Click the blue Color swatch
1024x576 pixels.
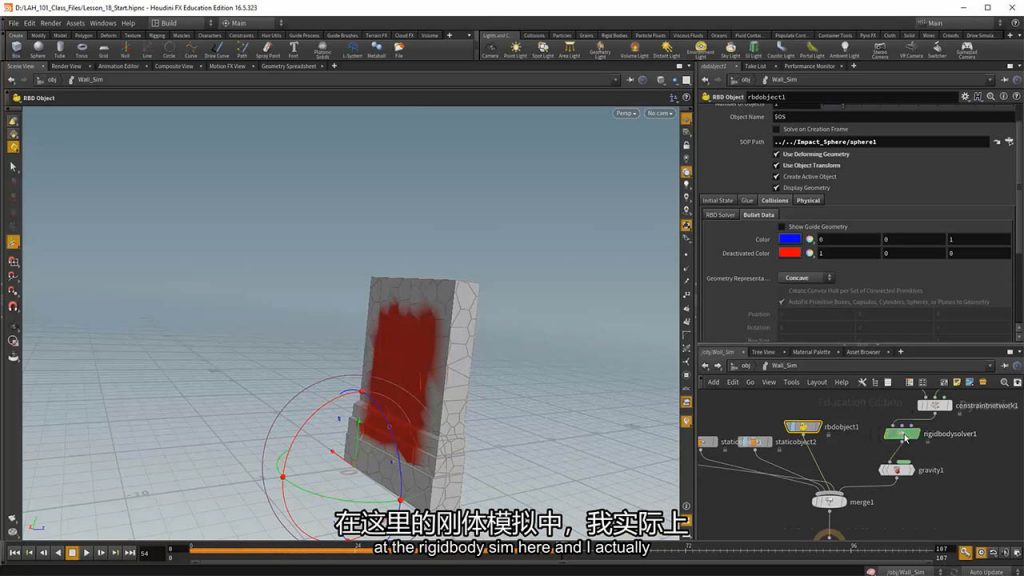point(790,239)
